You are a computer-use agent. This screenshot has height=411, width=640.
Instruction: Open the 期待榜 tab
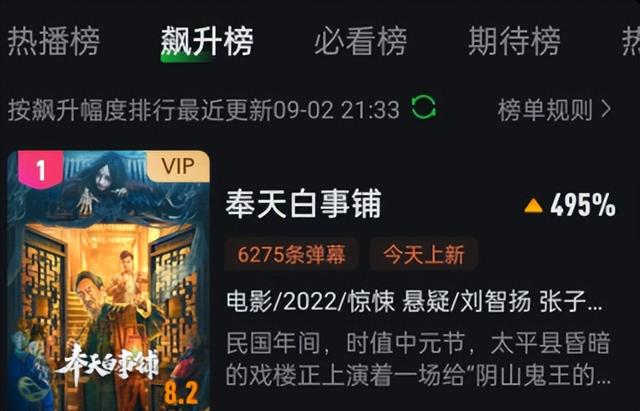pyautogui.click(x=514, y=41)
